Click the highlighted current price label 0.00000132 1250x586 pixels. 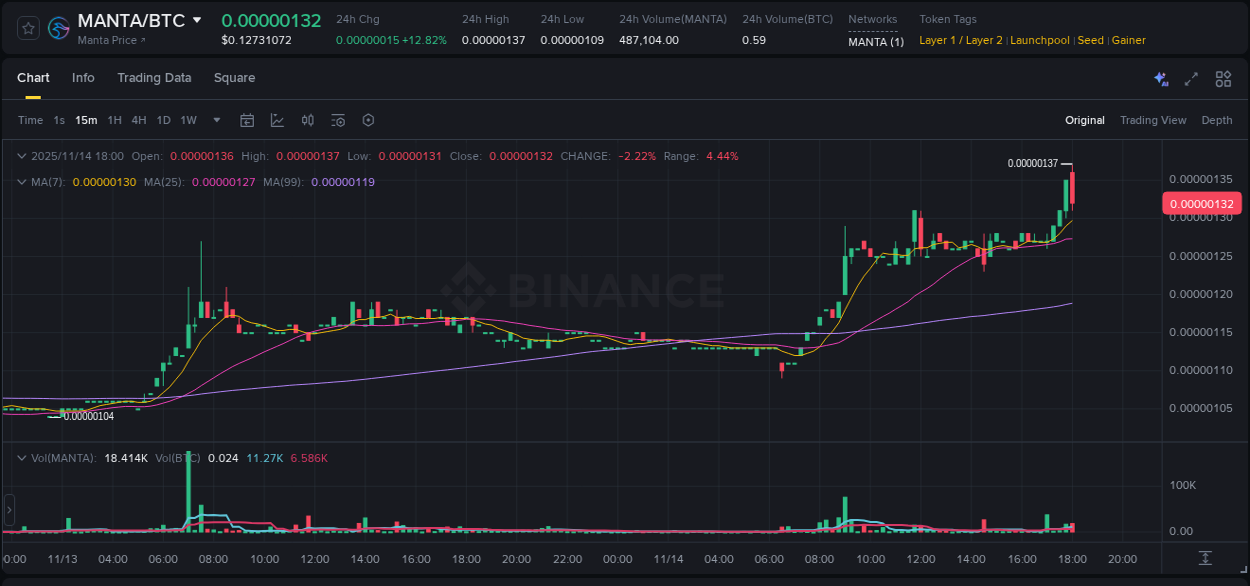[1200, 203]
